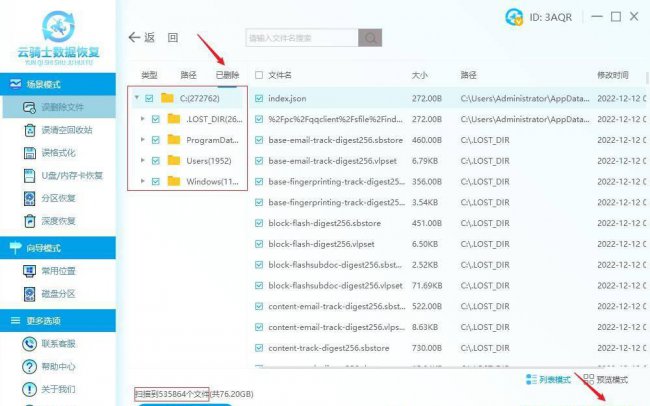Click the user account avatar icon

[514, 17]
